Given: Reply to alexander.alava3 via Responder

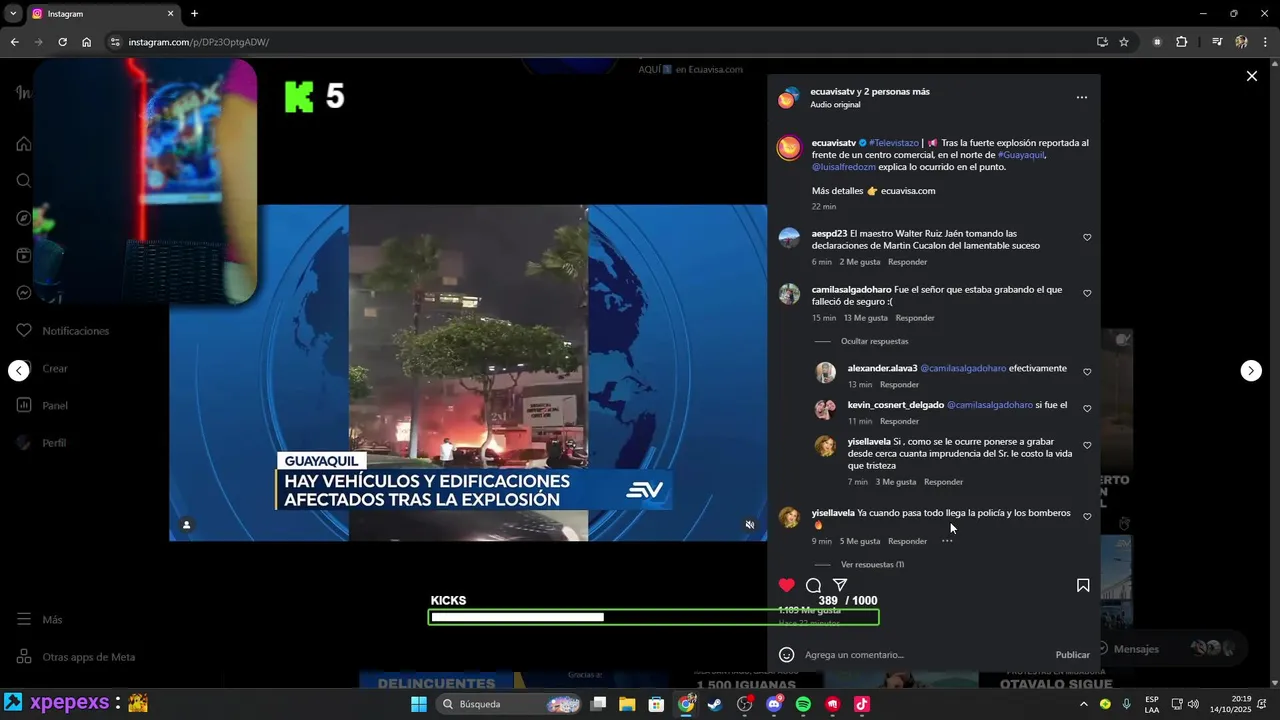Looking at the screenshot, I should (899, 385).
